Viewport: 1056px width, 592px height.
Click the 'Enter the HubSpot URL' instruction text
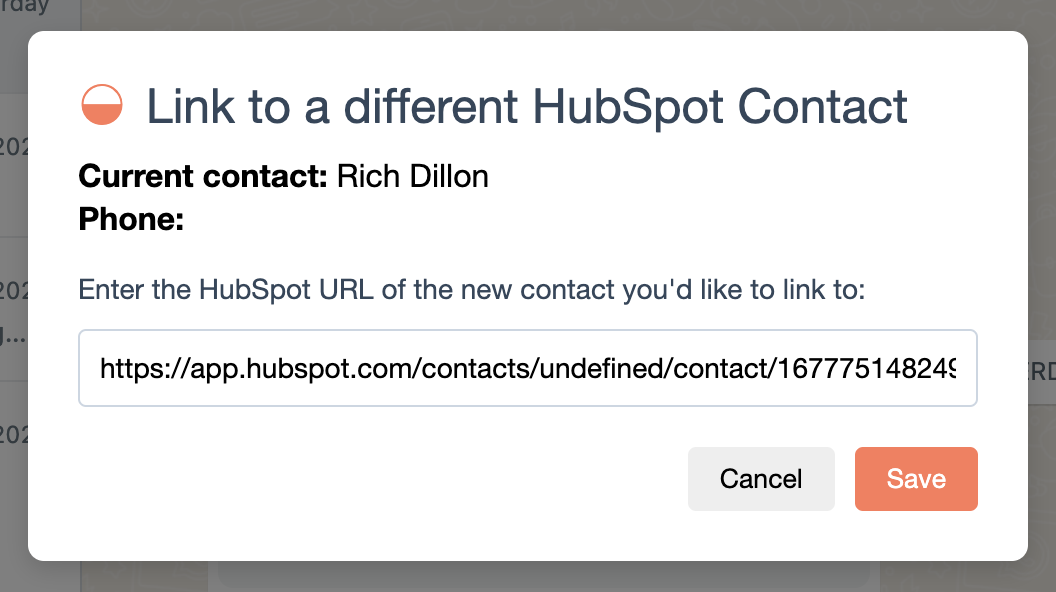(471, 290)
